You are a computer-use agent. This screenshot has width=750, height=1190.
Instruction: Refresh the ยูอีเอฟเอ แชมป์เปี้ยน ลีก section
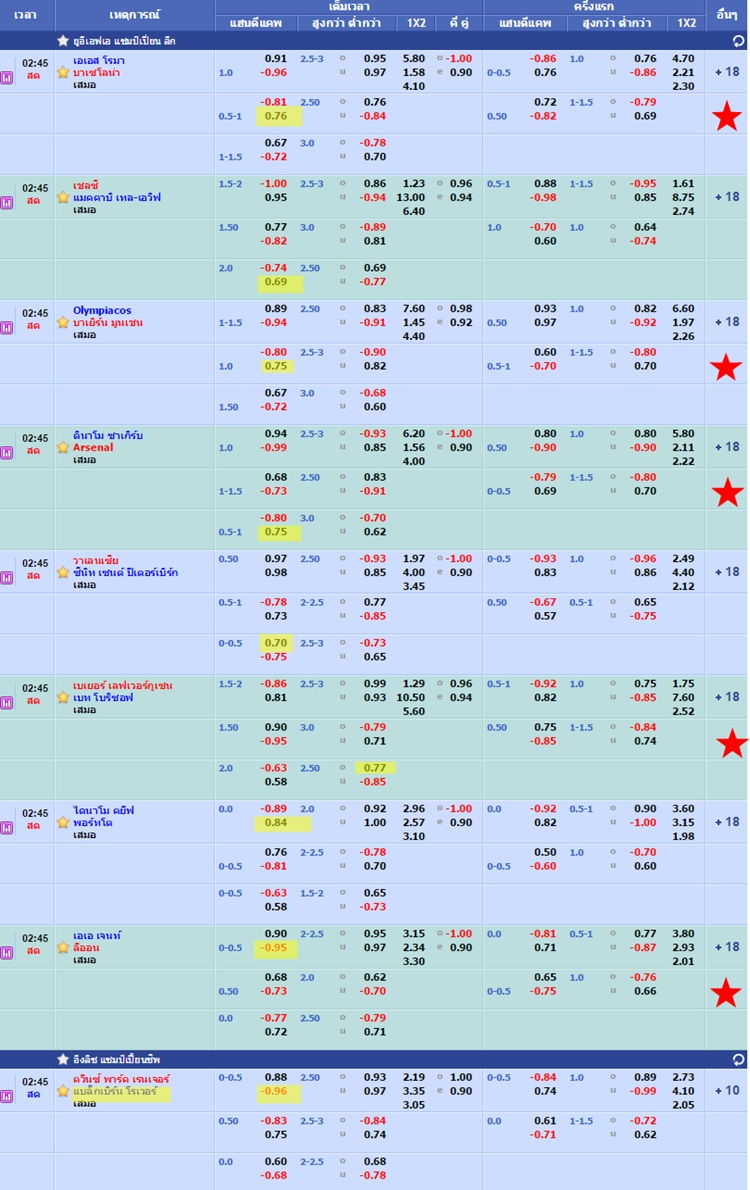738,41
